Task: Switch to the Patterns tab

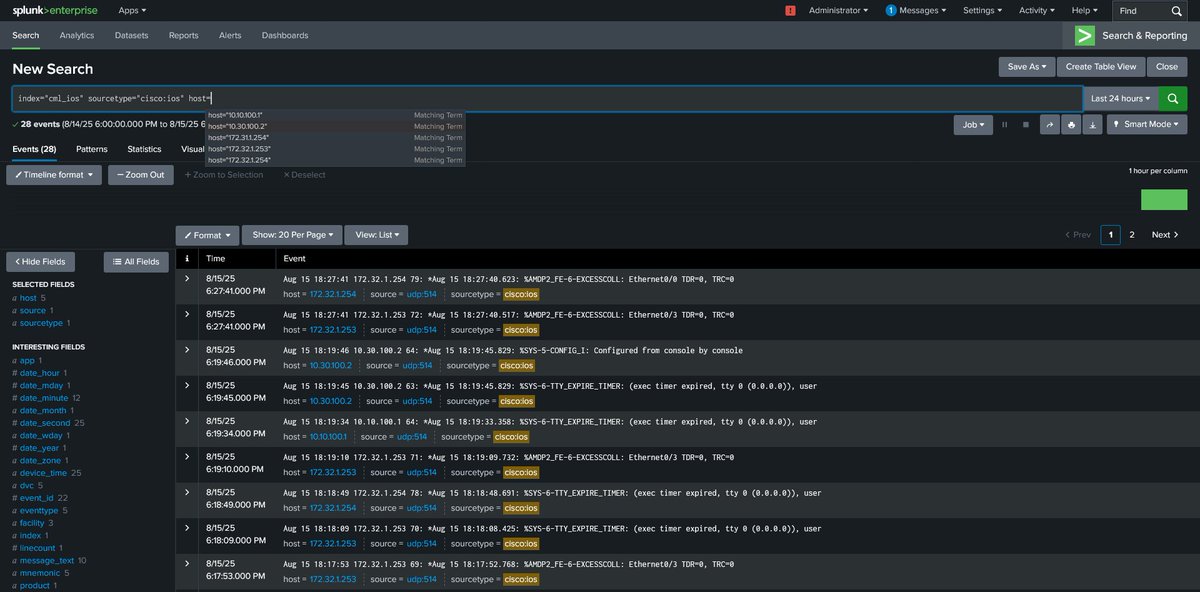Action: point(92,149)
